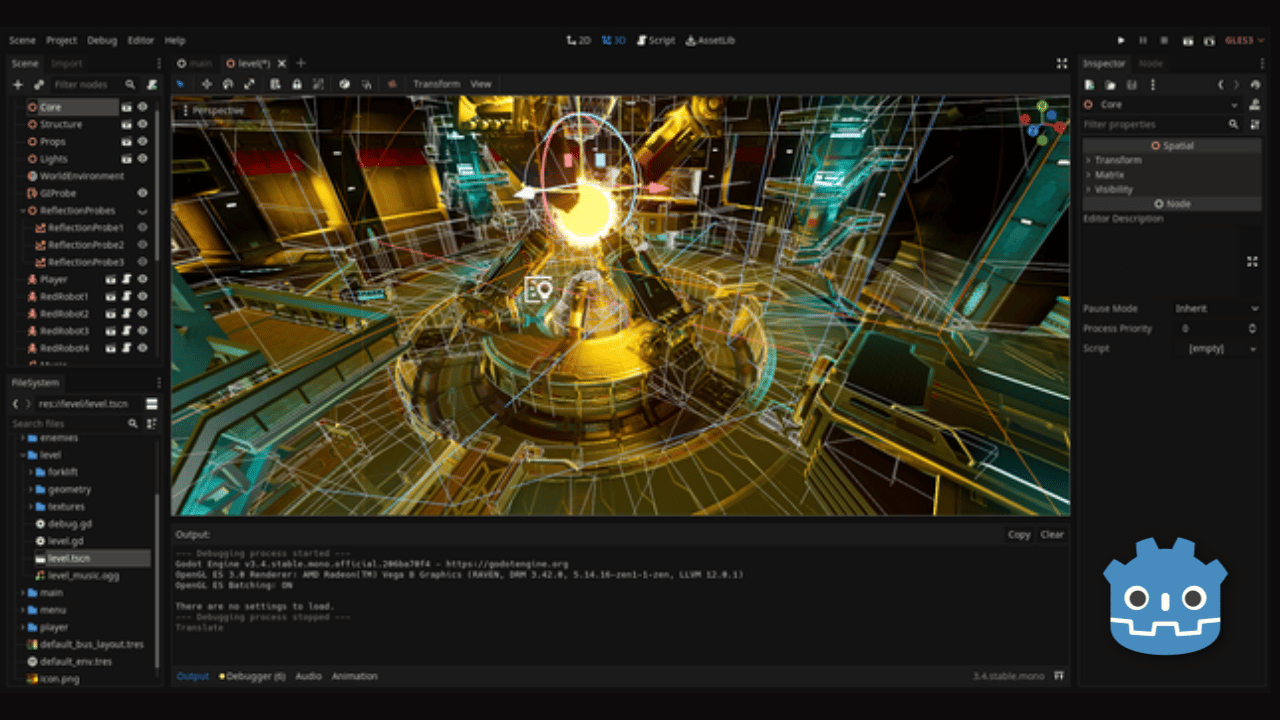
Task: Click the Instance Child Scene link icon
Action: point(37,84)
